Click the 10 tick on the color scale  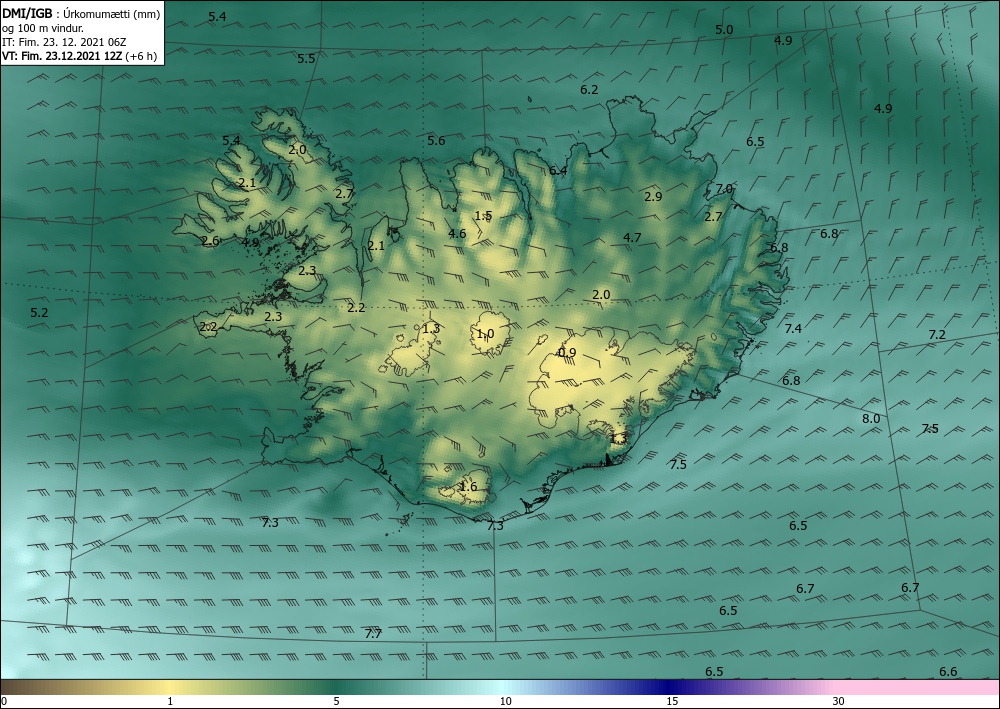point(505,701)
